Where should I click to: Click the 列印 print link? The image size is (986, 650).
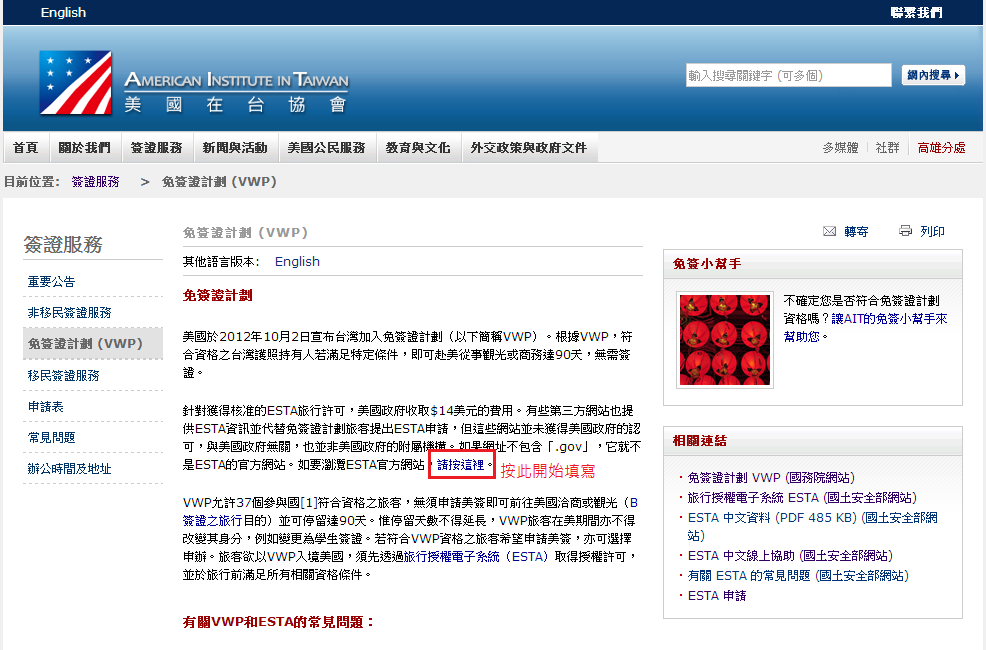[x=932, y=231]
